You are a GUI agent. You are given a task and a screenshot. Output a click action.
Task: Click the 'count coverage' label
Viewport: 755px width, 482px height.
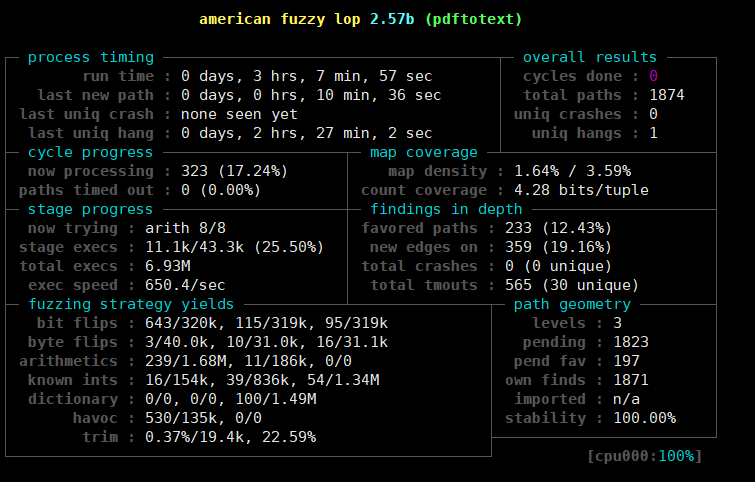pos(424,190)
